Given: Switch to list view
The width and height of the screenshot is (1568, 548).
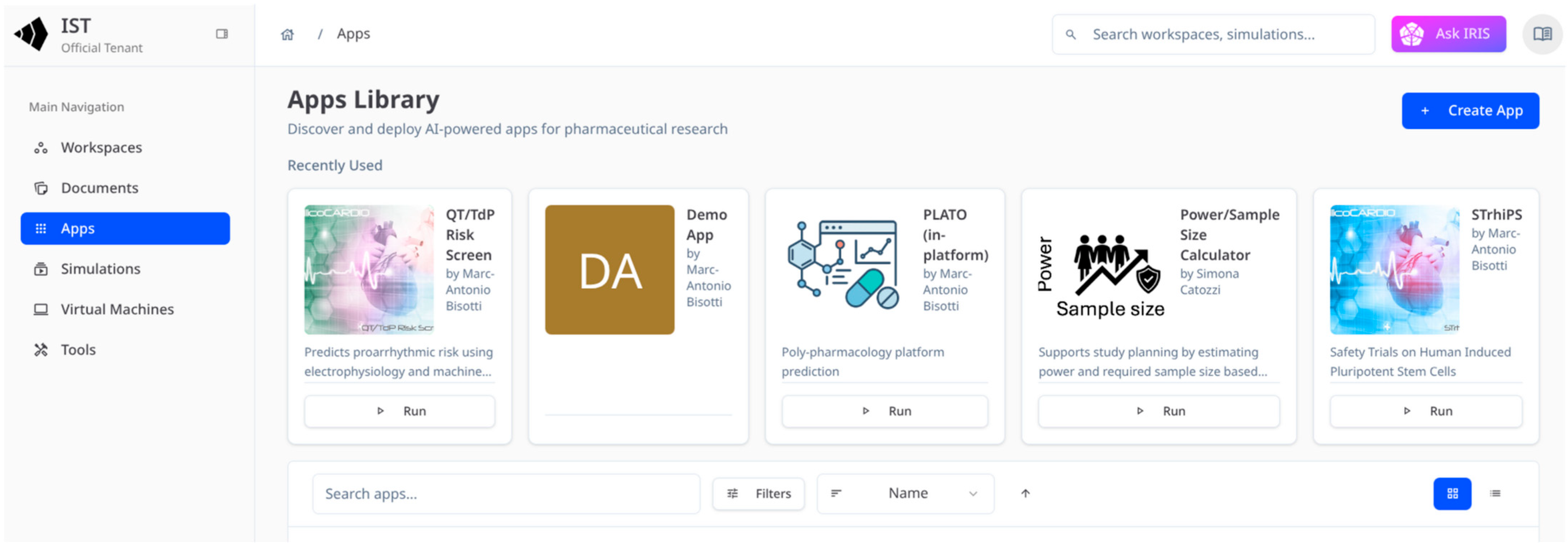Looking at the screenshot, I should tap(1495, 494).
